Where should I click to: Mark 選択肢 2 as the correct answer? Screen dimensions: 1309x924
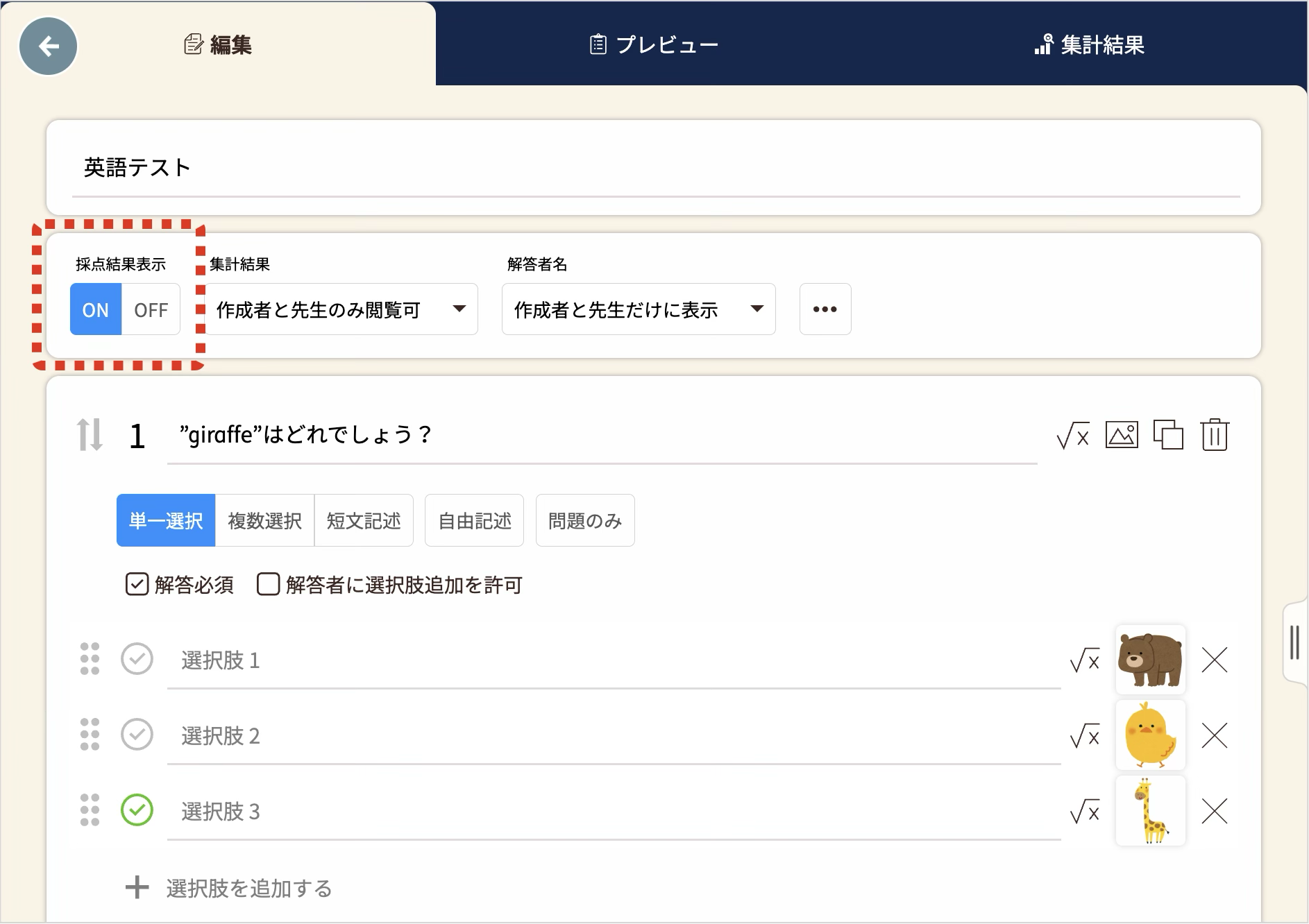[137, 735]
